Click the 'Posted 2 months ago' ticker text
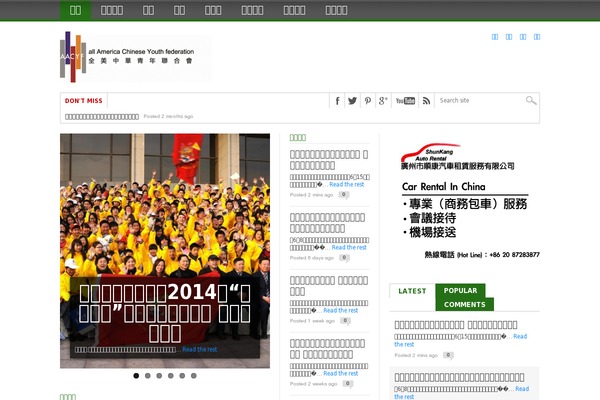 click(x=168, y=116)
